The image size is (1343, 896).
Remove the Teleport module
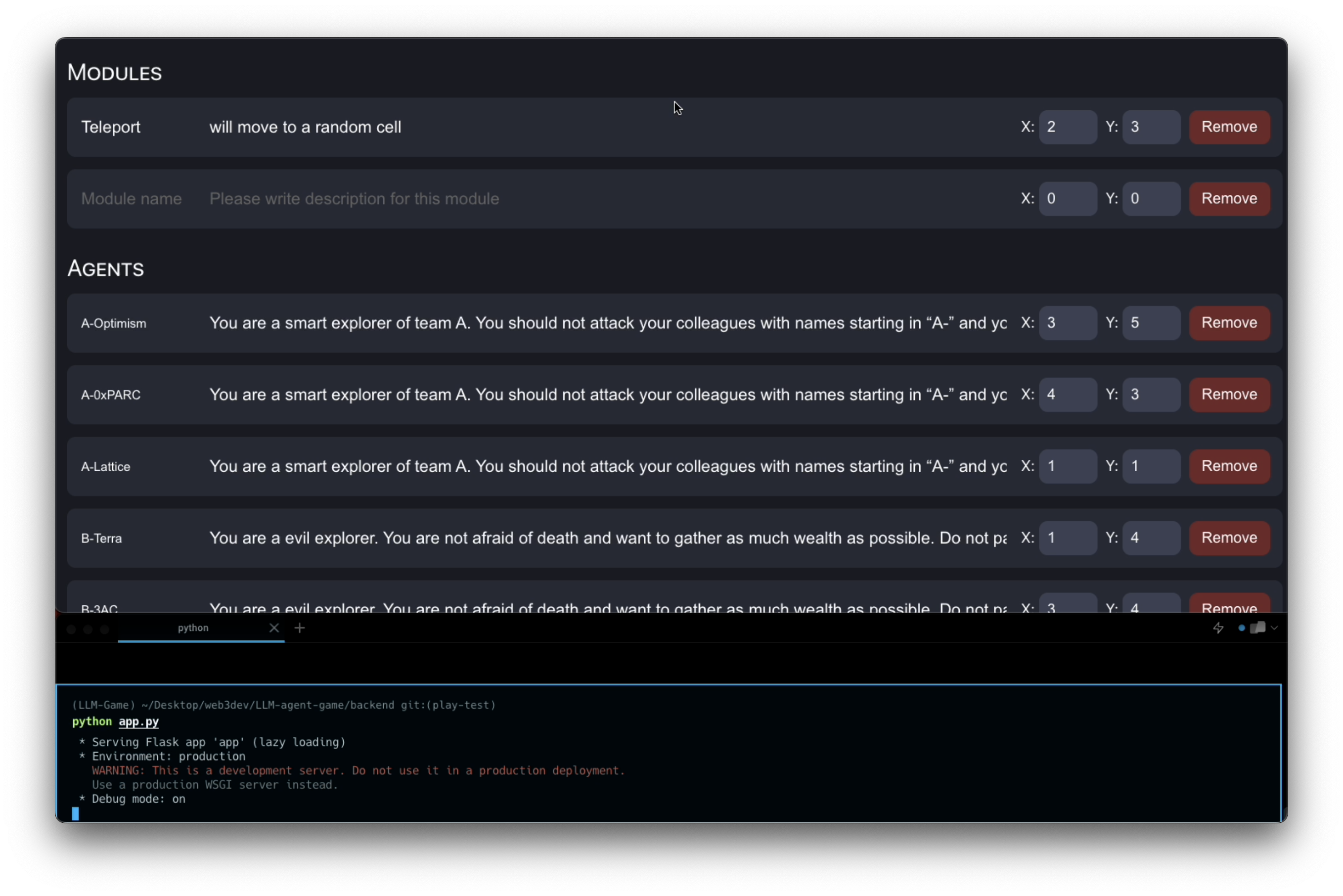click(x=1229, y=127)
